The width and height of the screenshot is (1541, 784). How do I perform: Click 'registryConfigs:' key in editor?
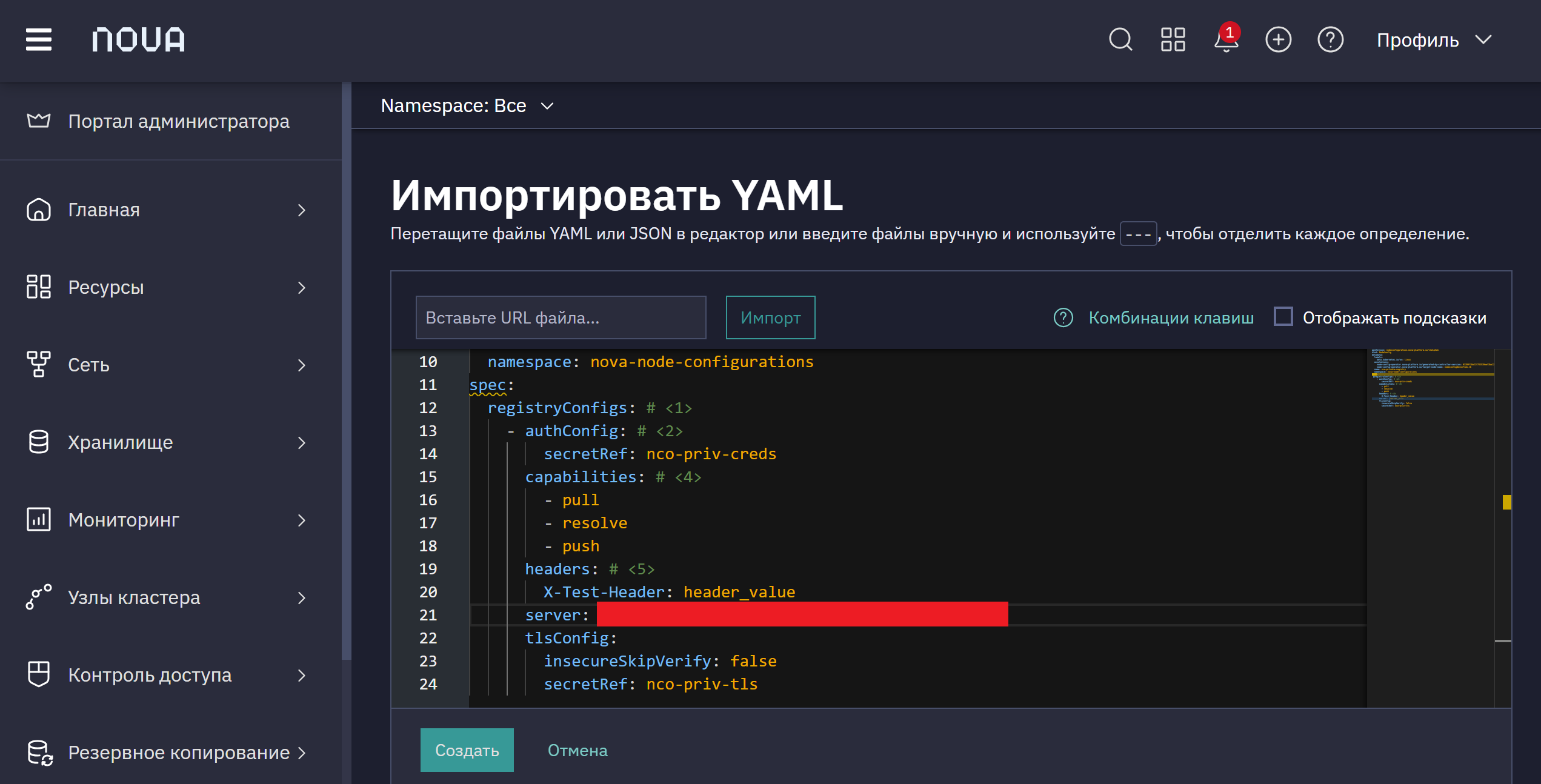562,408
